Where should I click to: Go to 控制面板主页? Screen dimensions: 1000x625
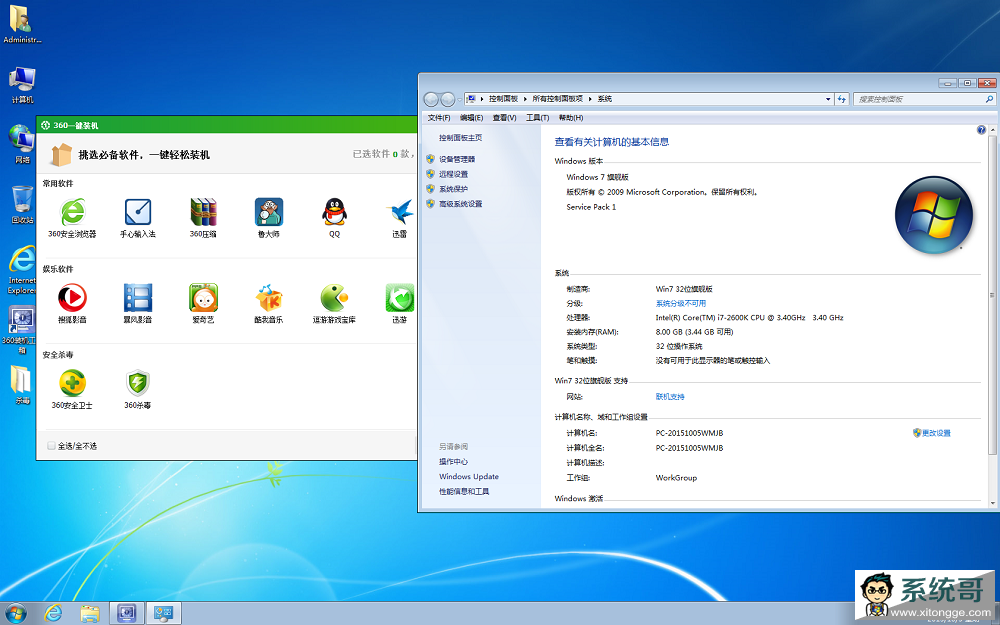(x=460, y=138)
